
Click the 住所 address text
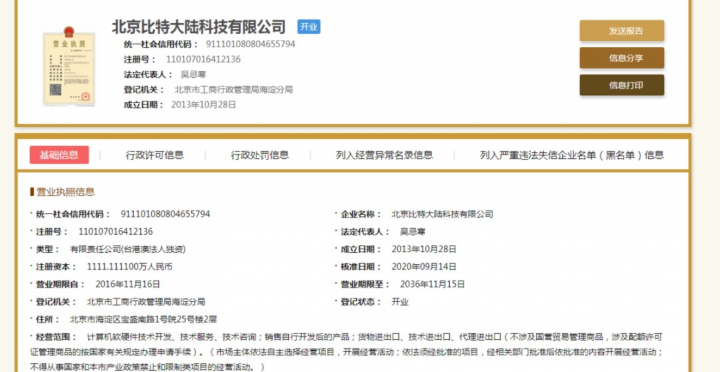click(143, 319)
